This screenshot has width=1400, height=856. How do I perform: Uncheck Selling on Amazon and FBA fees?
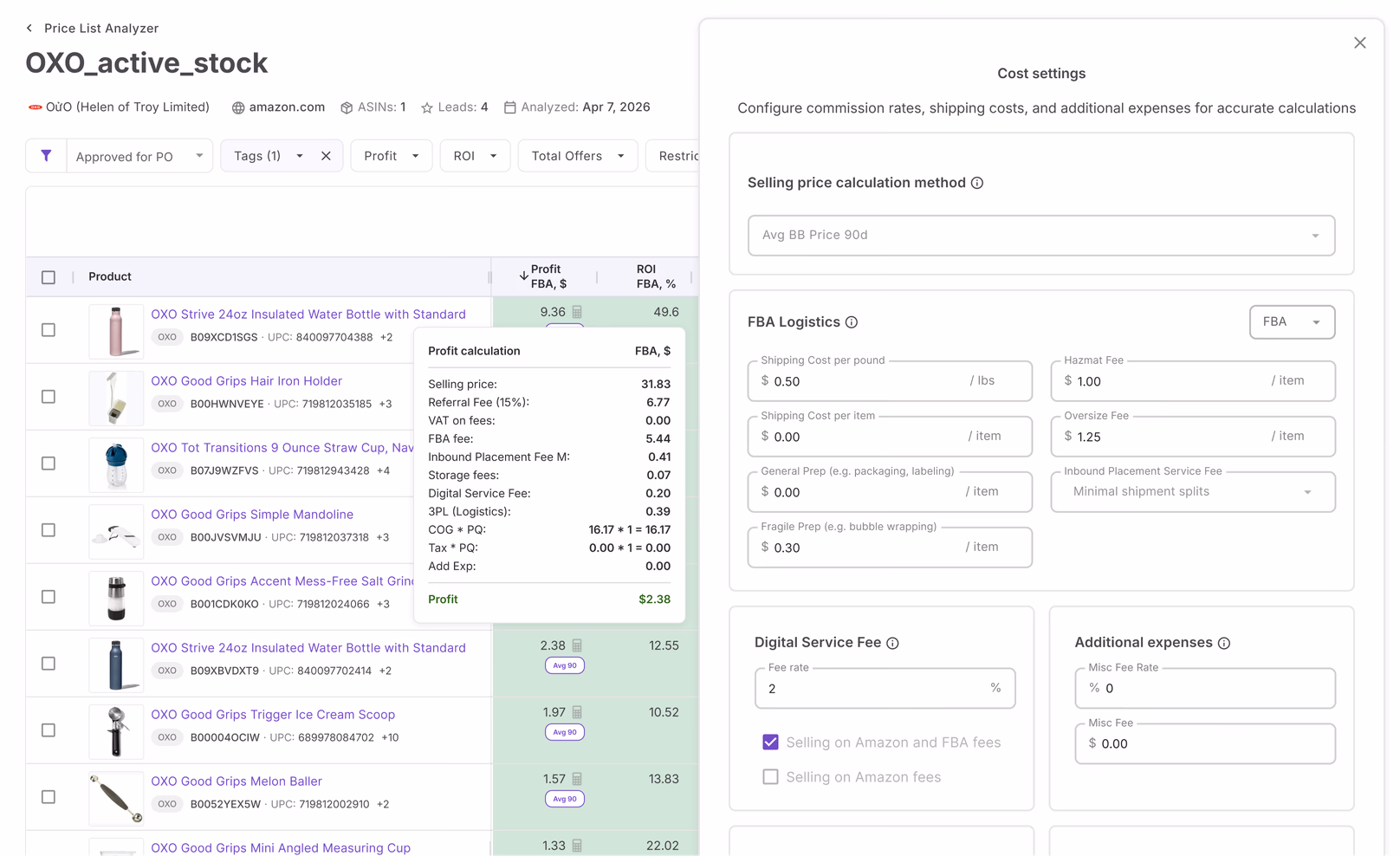770,743
